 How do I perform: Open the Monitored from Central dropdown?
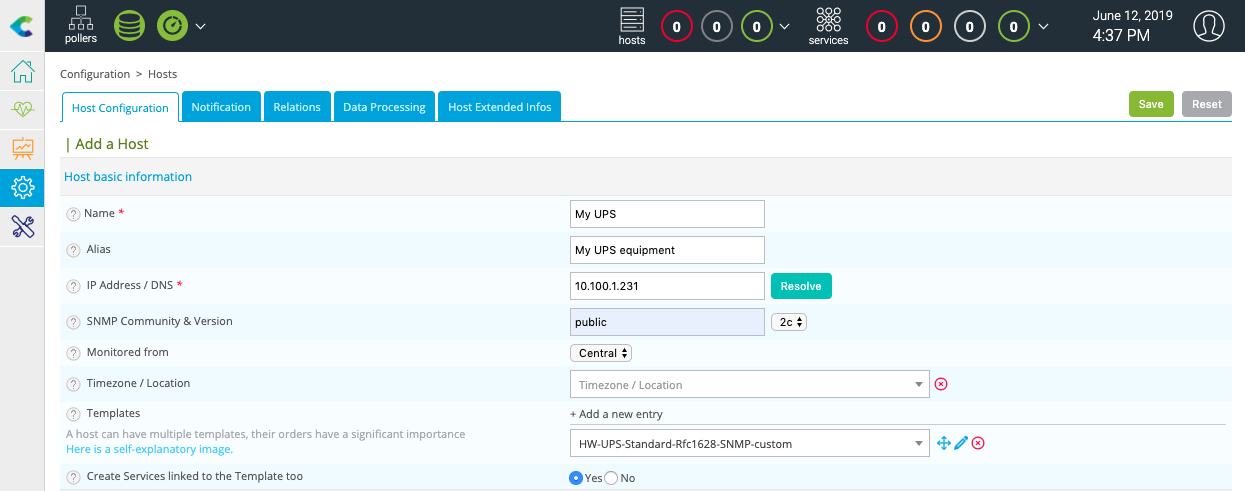[x=601, y=353]
